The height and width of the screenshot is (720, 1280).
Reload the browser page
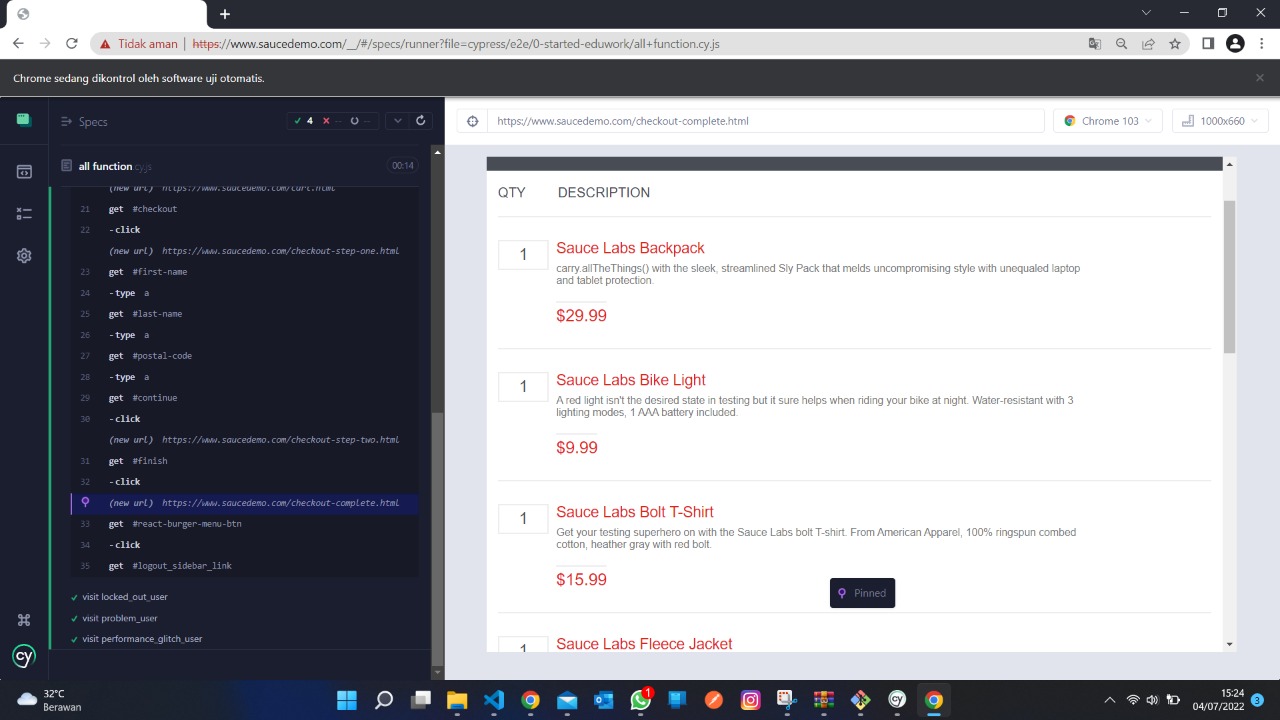pyautogui.click(x=71, y=44)
